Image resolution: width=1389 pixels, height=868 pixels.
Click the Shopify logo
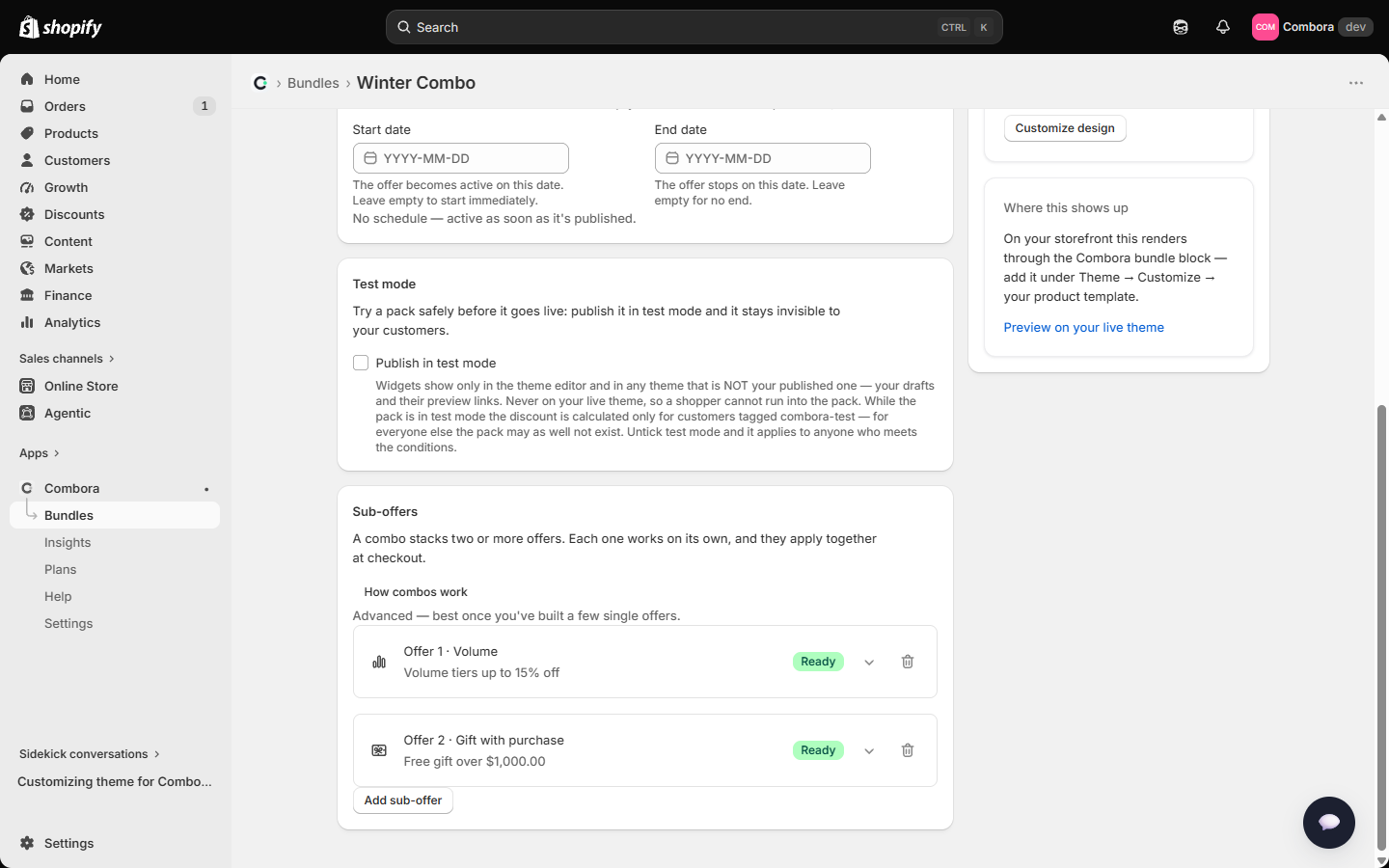coord(60,27)
